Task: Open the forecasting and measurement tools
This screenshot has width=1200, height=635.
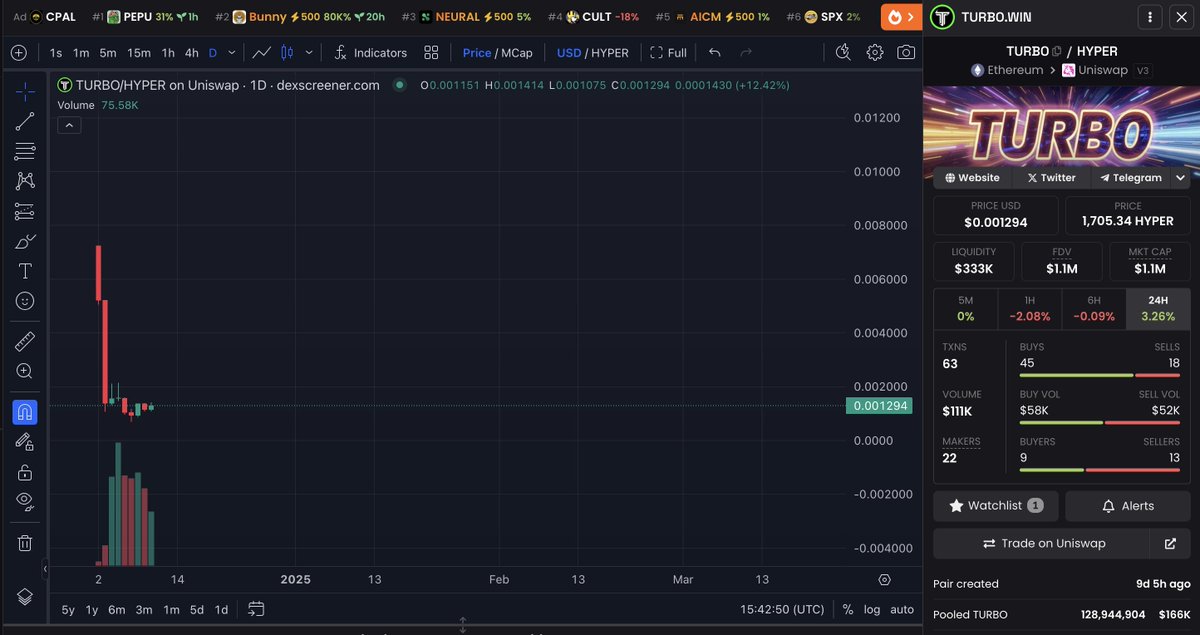Action: coord(25,212)
